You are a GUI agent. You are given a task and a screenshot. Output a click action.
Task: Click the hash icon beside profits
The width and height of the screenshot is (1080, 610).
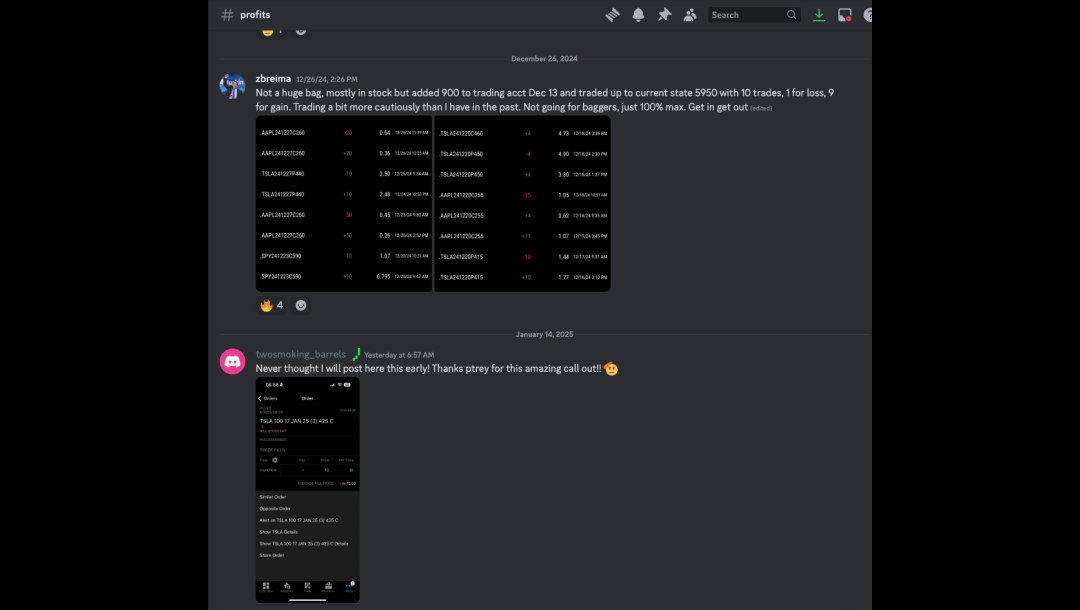click(227, 14)
